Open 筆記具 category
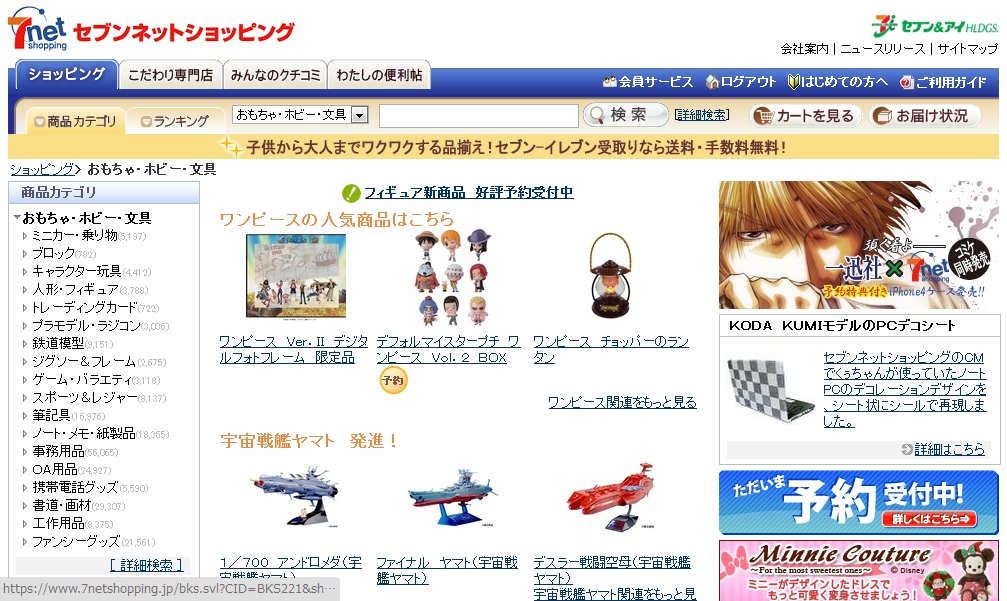 point(51,415)
